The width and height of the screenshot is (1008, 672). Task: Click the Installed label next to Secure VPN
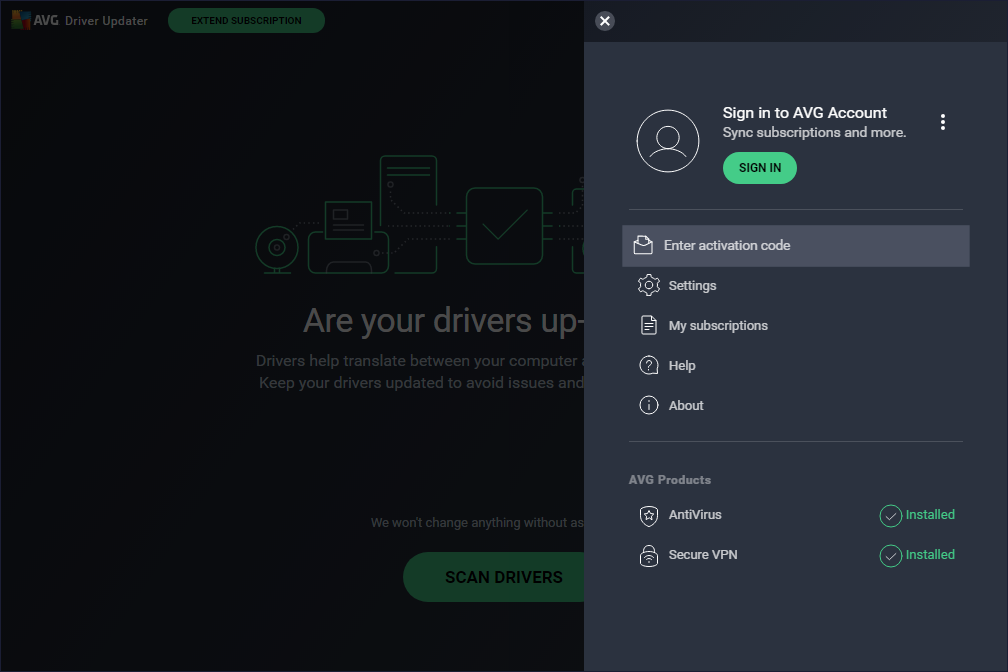(x=930, y=554)
